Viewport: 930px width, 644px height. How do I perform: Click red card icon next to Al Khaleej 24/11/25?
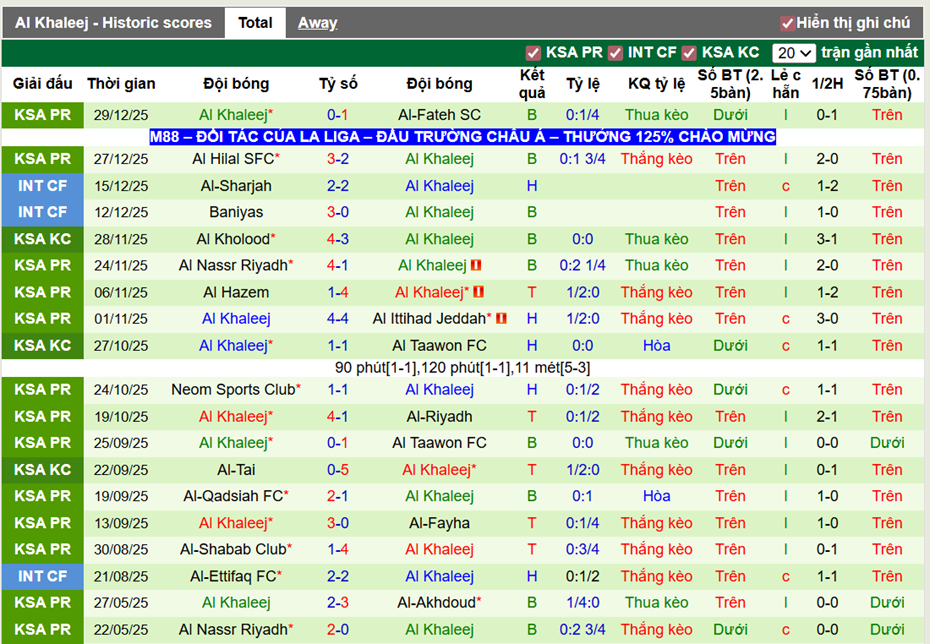click(x=476, y=266)
